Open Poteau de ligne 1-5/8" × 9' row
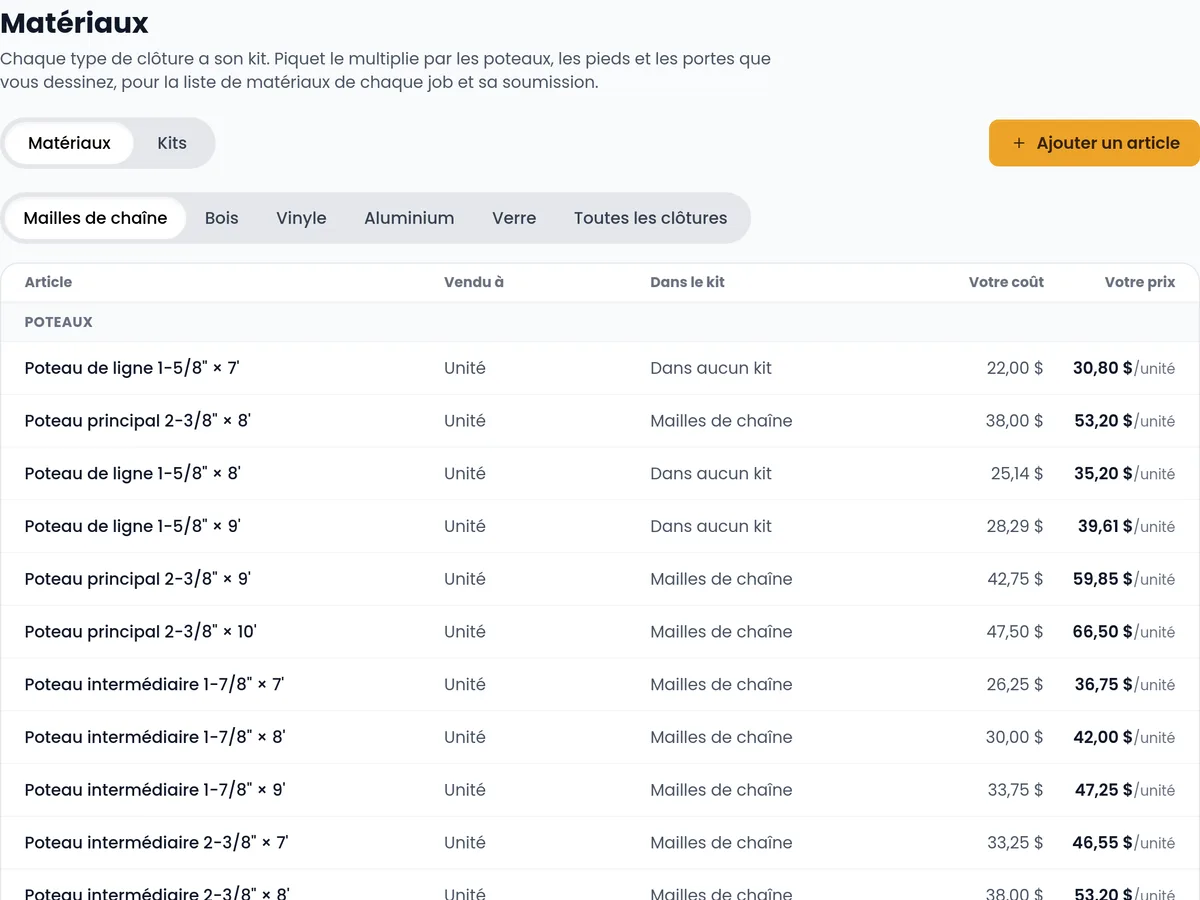The height and width of the screenshot is (900, 1200). pos(600,526)
